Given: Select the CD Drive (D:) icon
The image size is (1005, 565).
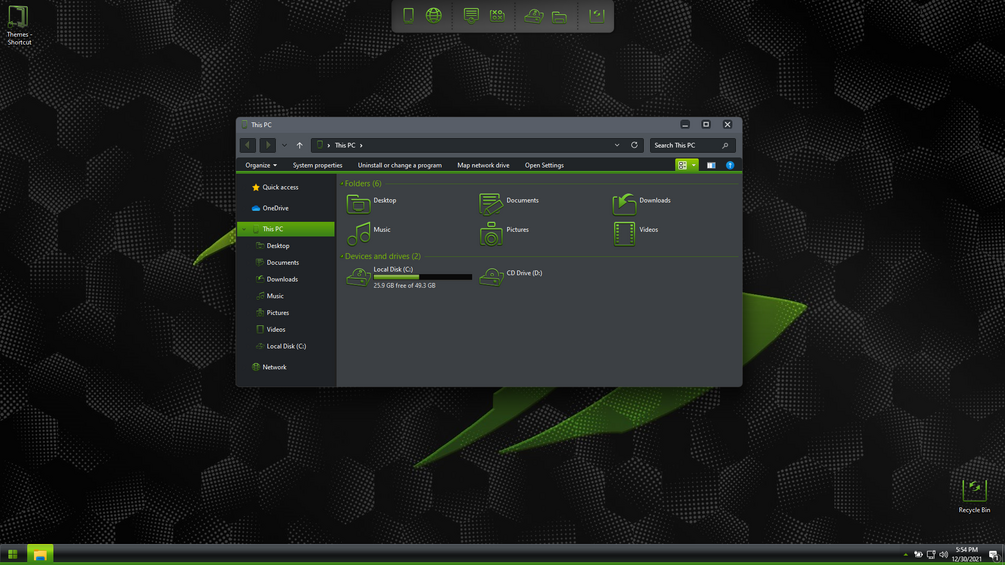Looking at the screenshot, I should point(491,277).
